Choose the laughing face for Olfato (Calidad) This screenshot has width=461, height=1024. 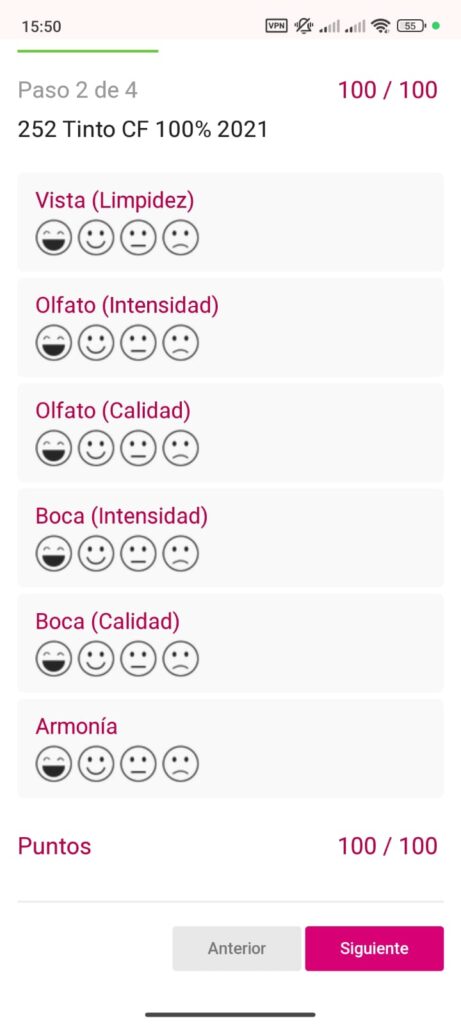[x=54, y=449]
